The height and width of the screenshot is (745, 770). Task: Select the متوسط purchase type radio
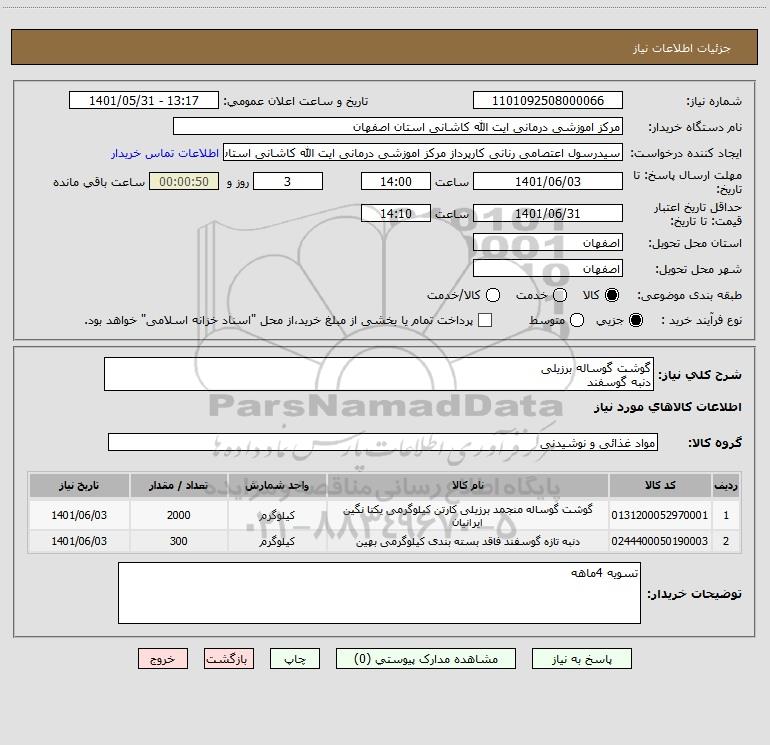click(x=577, y=320)
